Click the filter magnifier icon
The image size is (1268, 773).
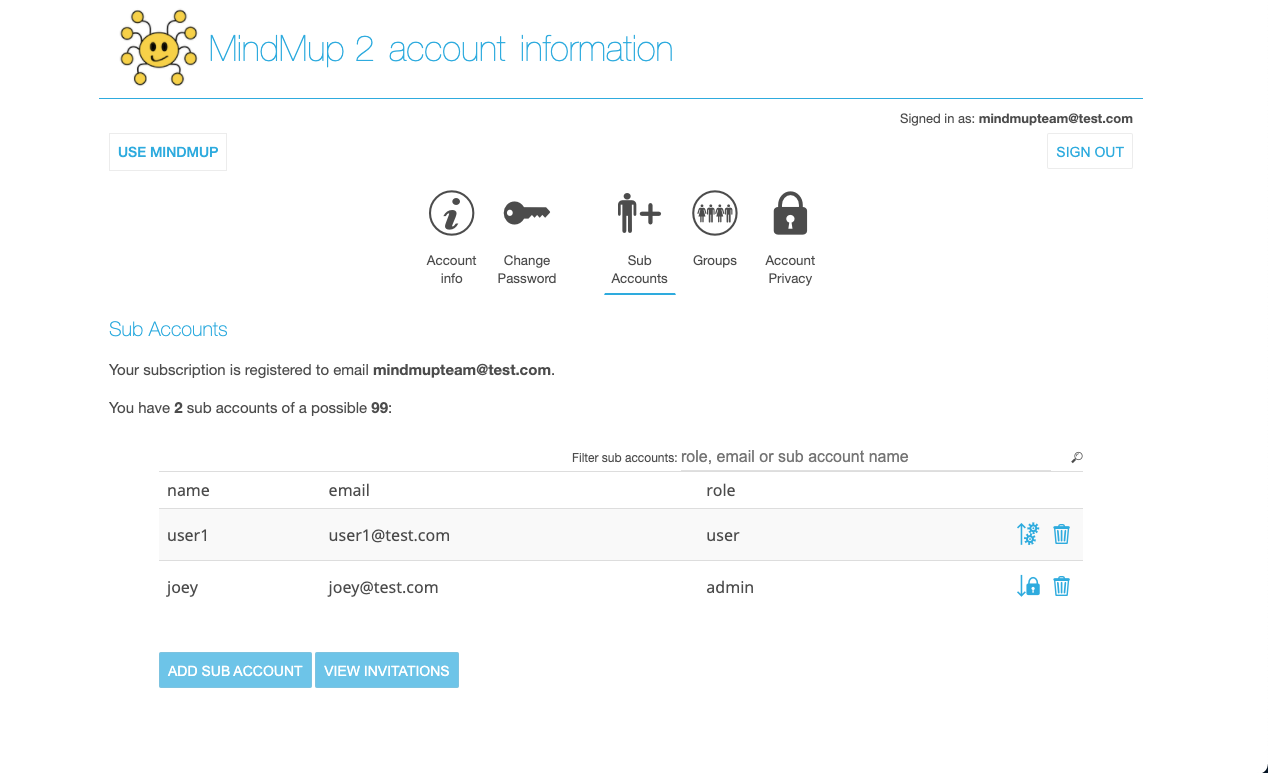(1077, 457)
